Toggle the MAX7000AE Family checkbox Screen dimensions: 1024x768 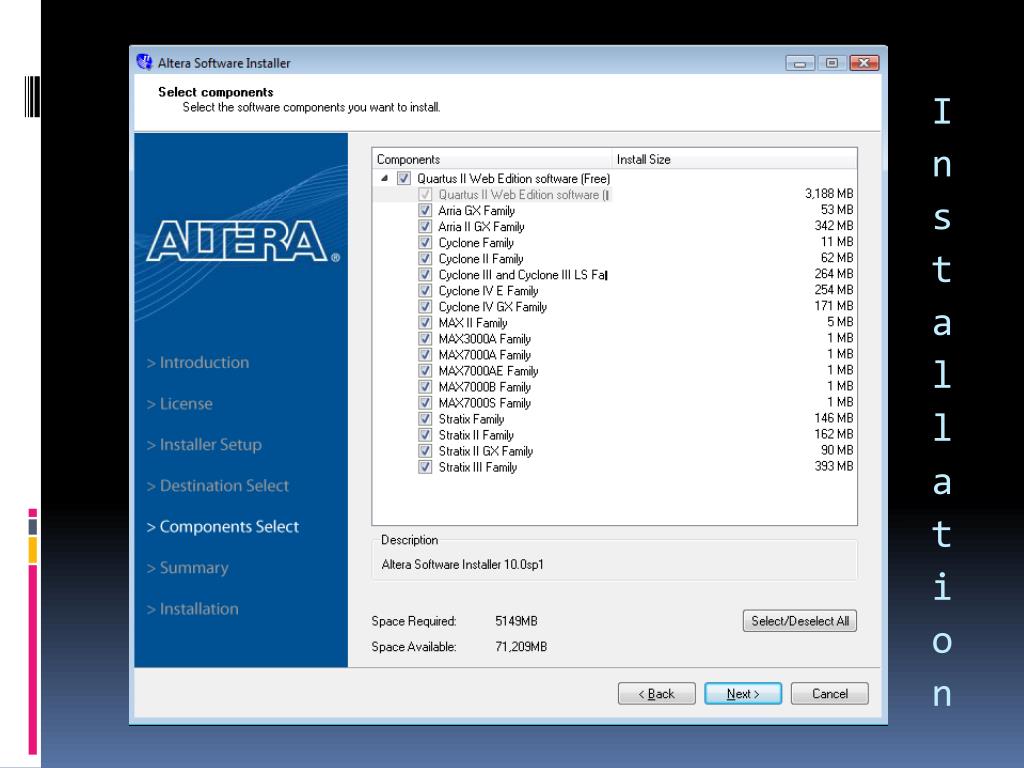coord(425,370)
